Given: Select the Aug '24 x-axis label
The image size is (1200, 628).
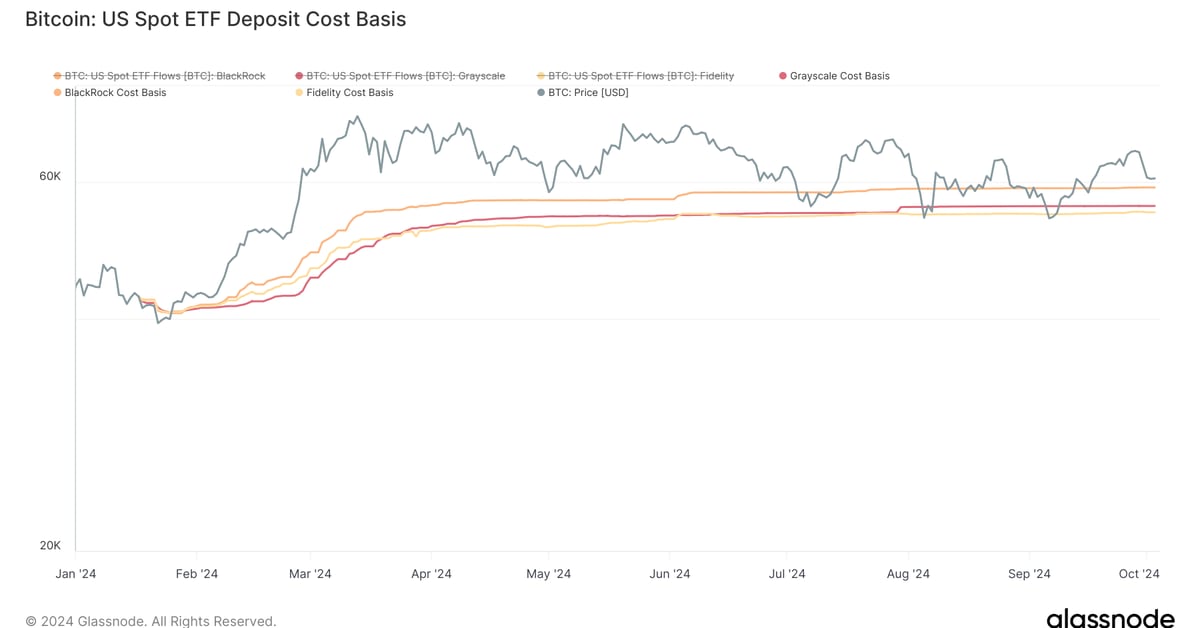Looking at the screenshot, I should point(908,574).
